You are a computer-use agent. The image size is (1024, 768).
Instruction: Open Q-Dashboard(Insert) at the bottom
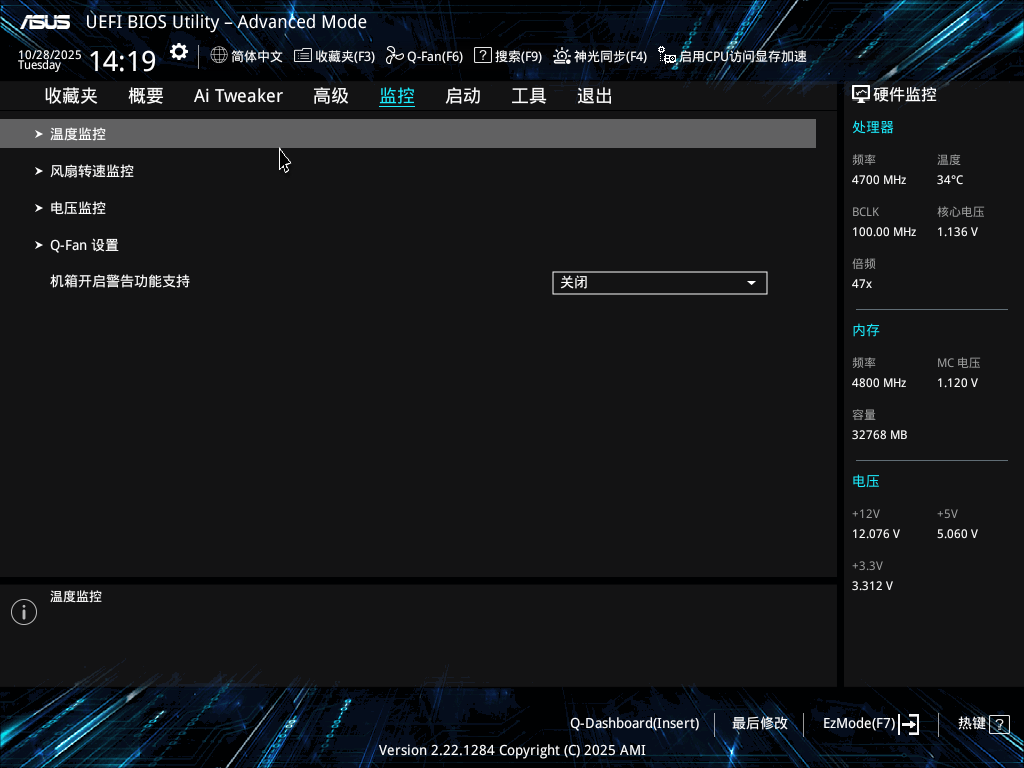[x=634, y=723]
